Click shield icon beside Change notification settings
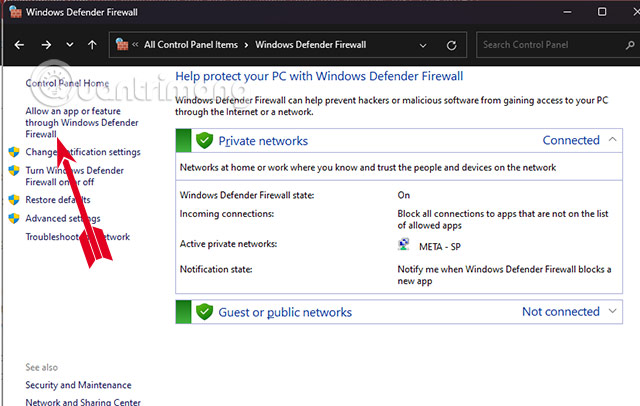This screenshot has height=406, width=640. click(x=14, y=152)
